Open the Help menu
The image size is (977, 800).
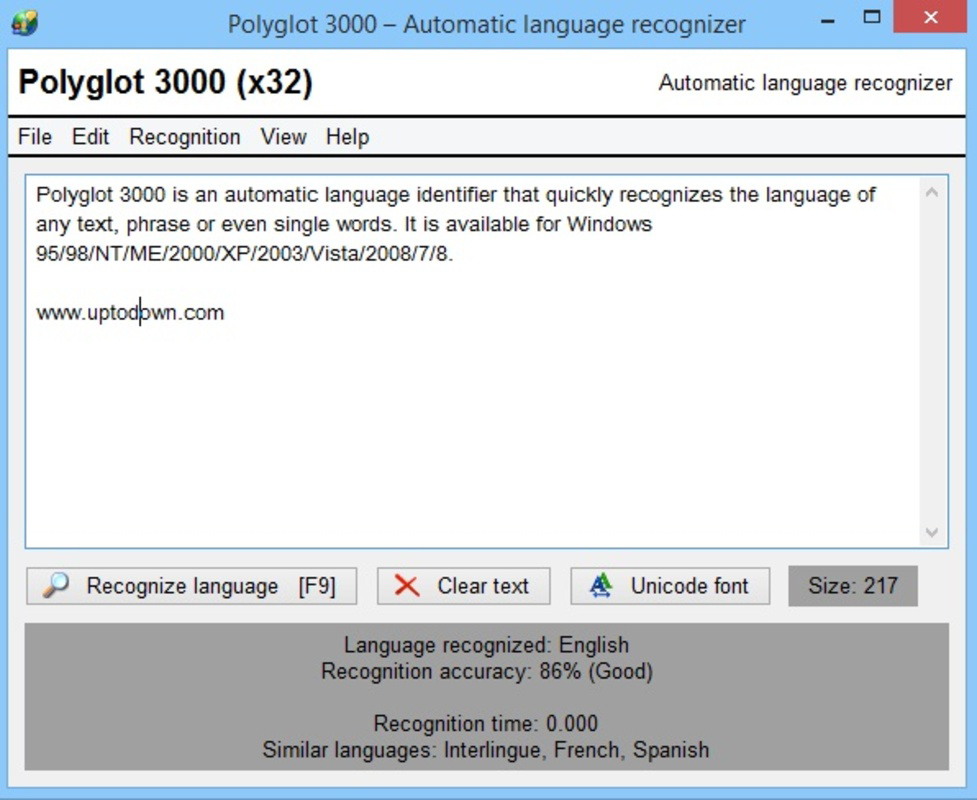click(x=348, y=136)
